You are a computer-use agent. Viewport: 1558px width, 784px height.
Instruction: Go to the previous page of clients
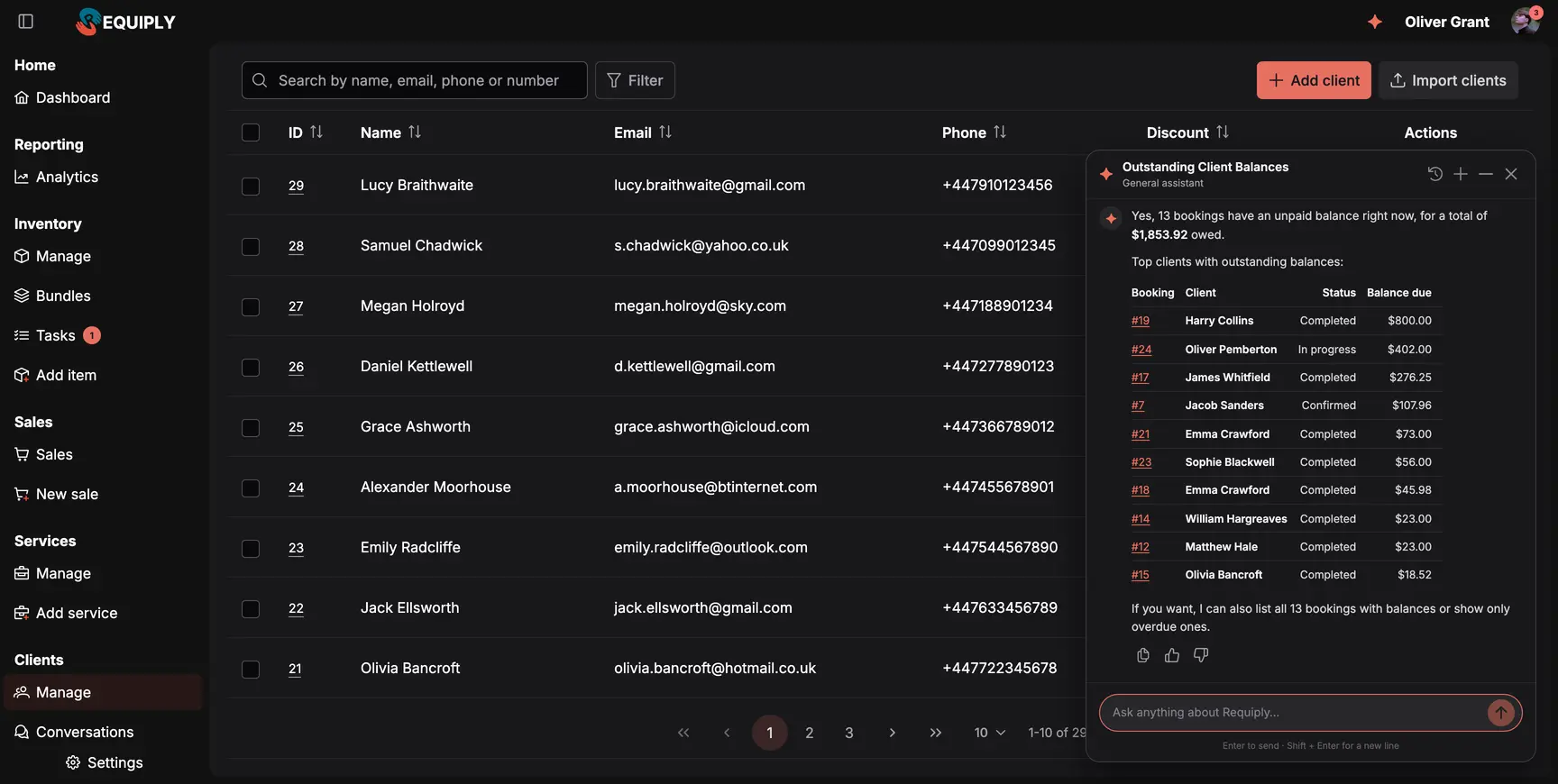point(727,733)
